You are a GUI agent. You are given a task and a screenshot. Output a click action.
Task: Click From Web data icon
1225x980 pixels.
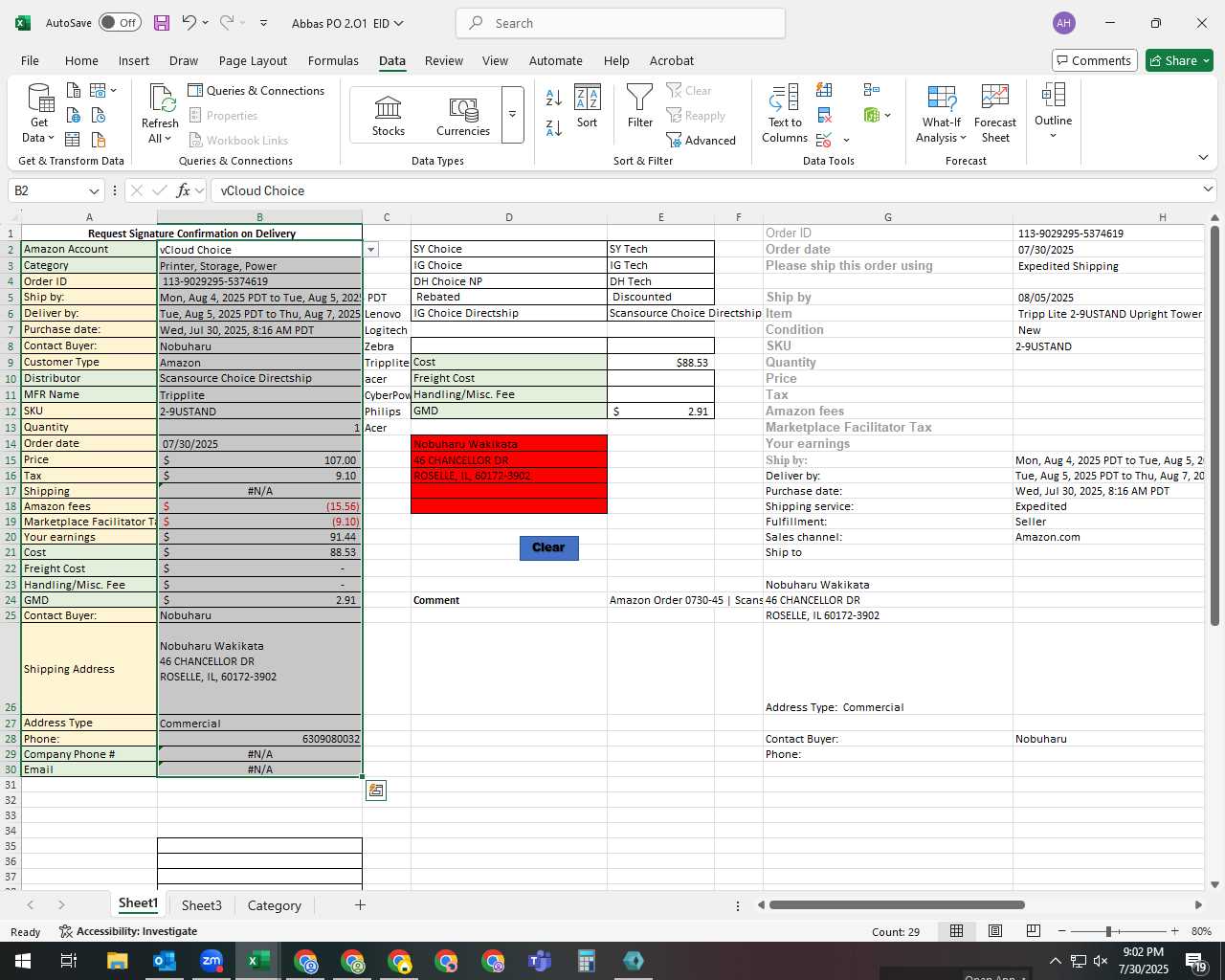click(74, 115)
